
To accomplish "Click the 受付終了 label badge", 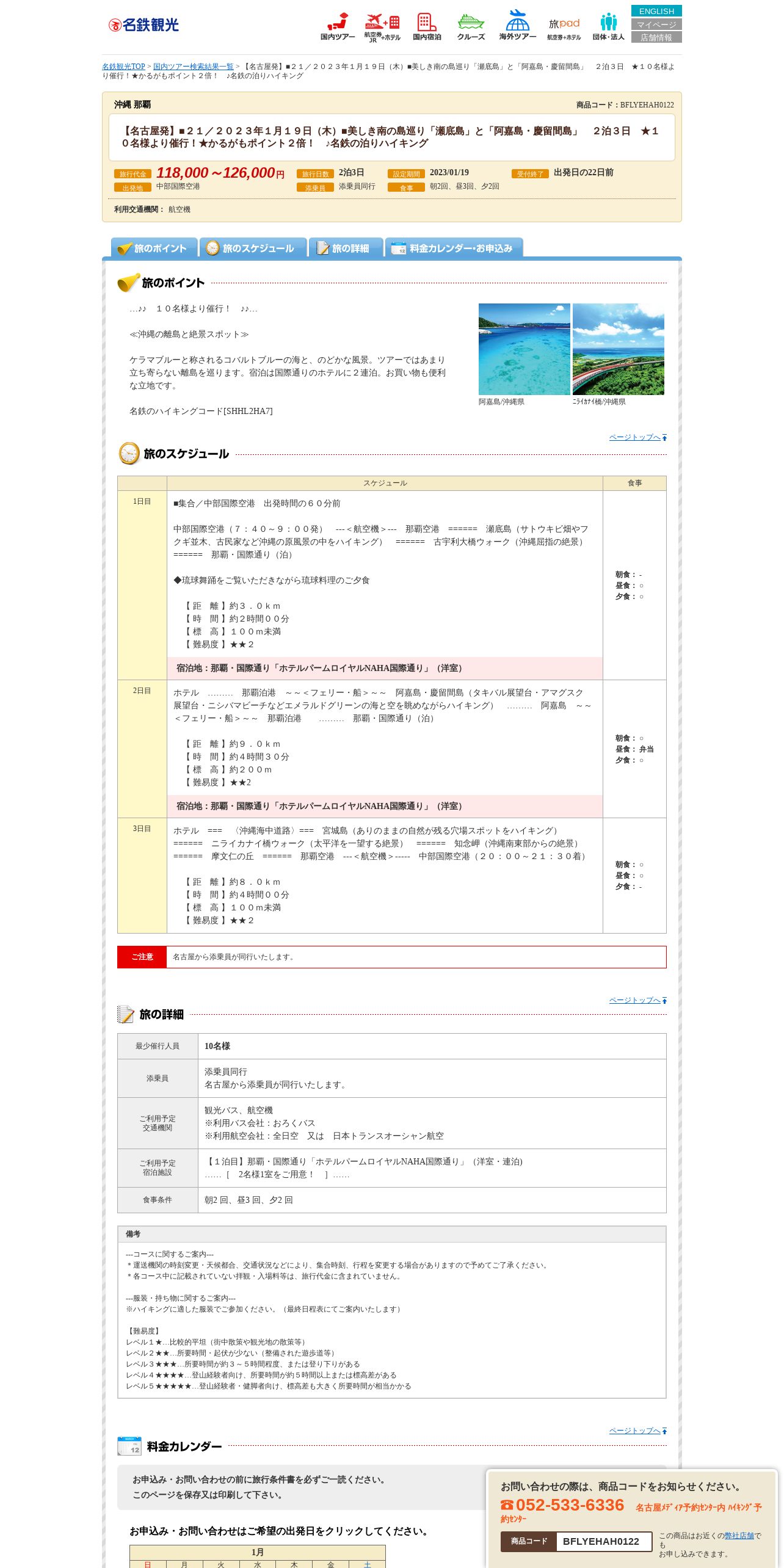I will 530,174.
